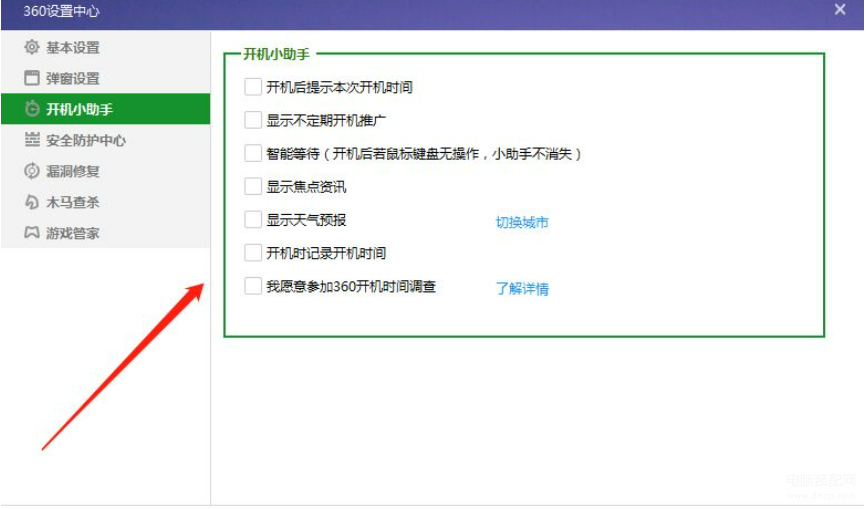Image resolution: width=866 pixels, height=509 pixels.
Task: Switch to 木马查杀 settings
Action: (105, 202)
